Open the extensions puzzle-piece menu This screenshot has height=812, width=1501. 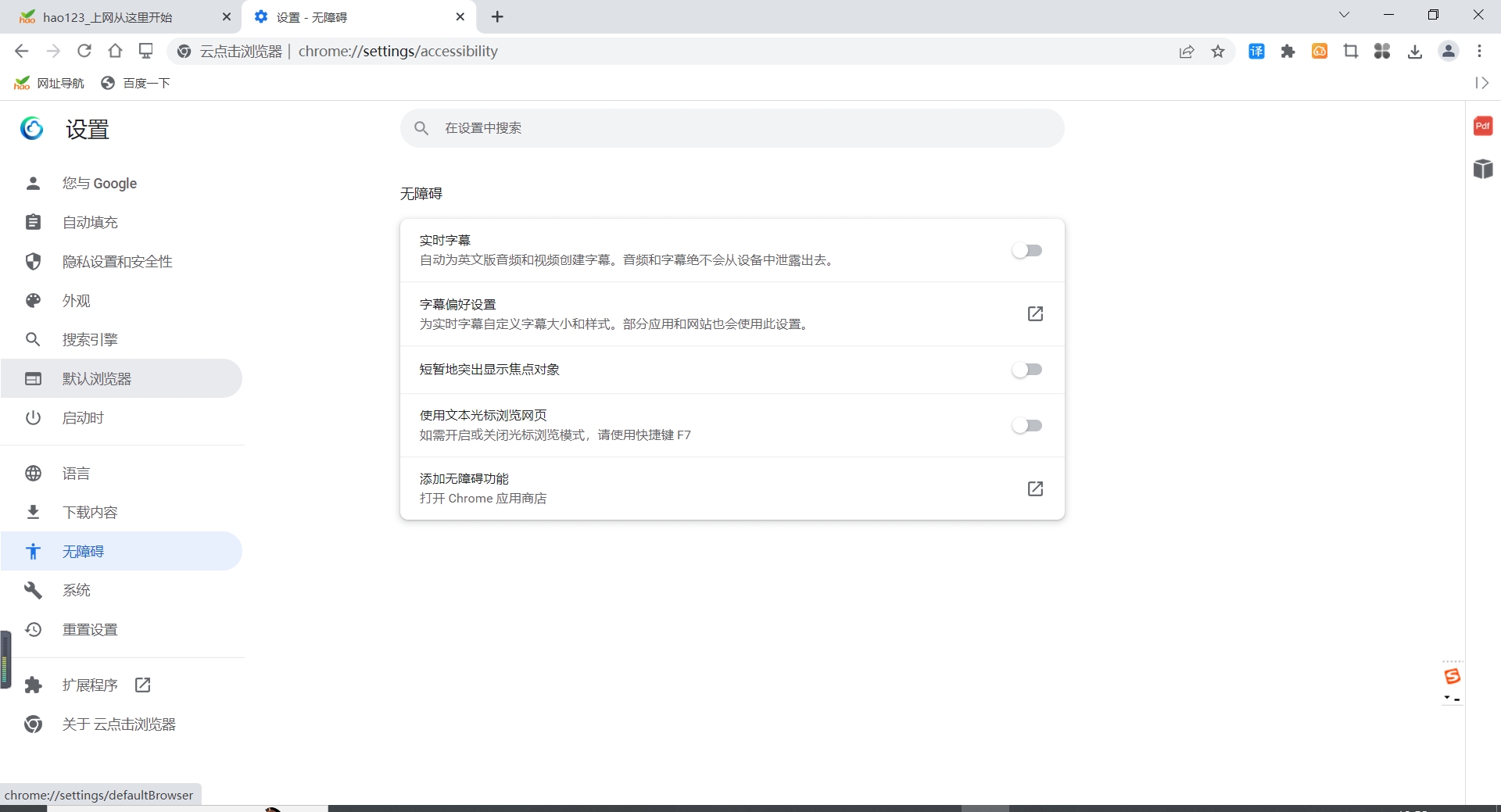click(1288, 52)
